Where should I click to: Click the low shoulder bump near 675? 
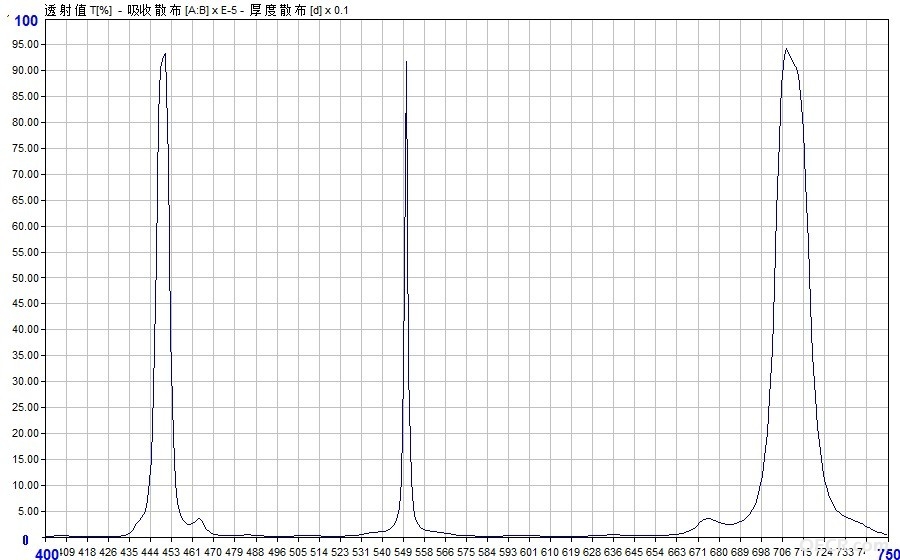(x=708, y=519)
